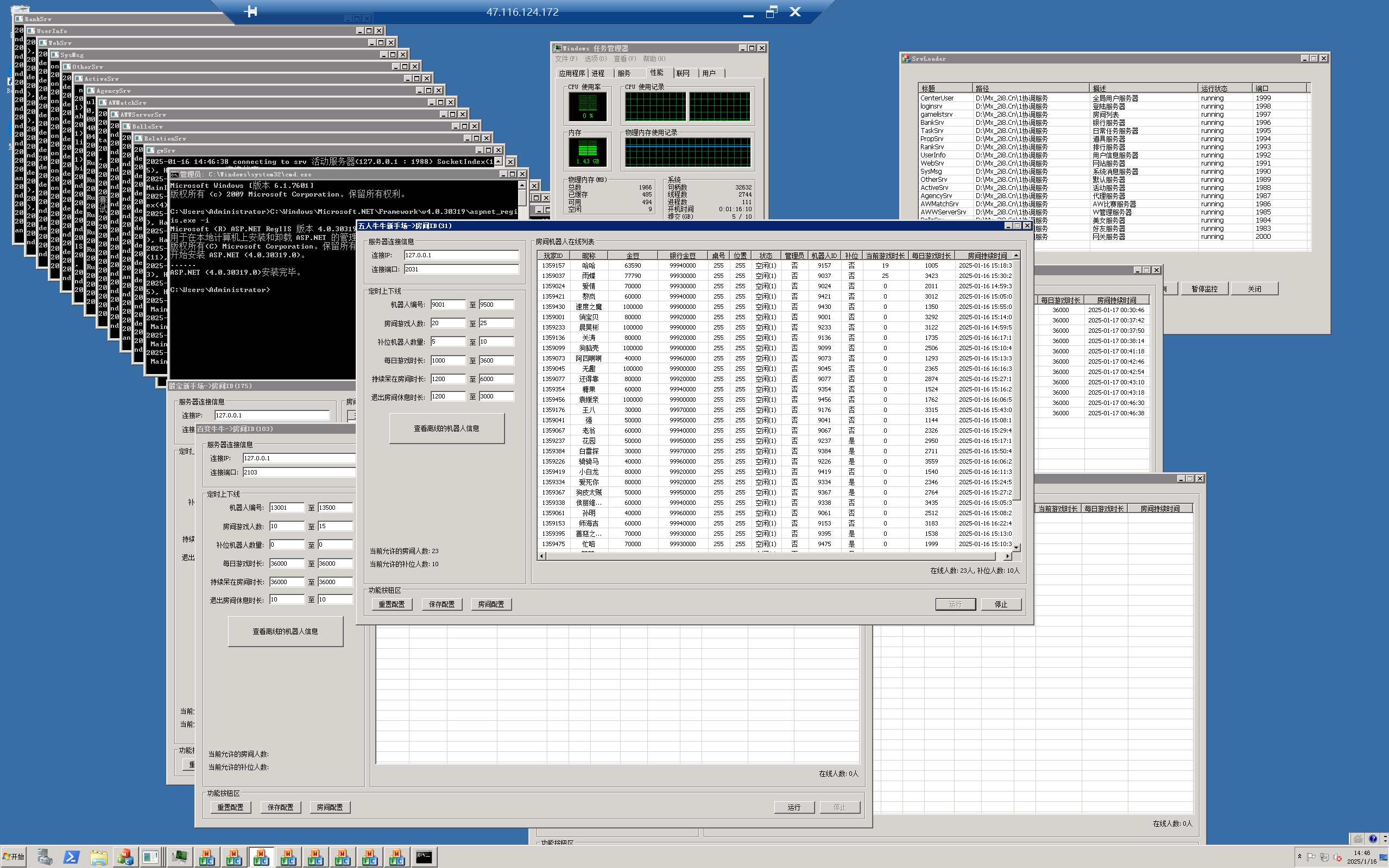Click the UserInfo console window title icon

tap(31, 31)
